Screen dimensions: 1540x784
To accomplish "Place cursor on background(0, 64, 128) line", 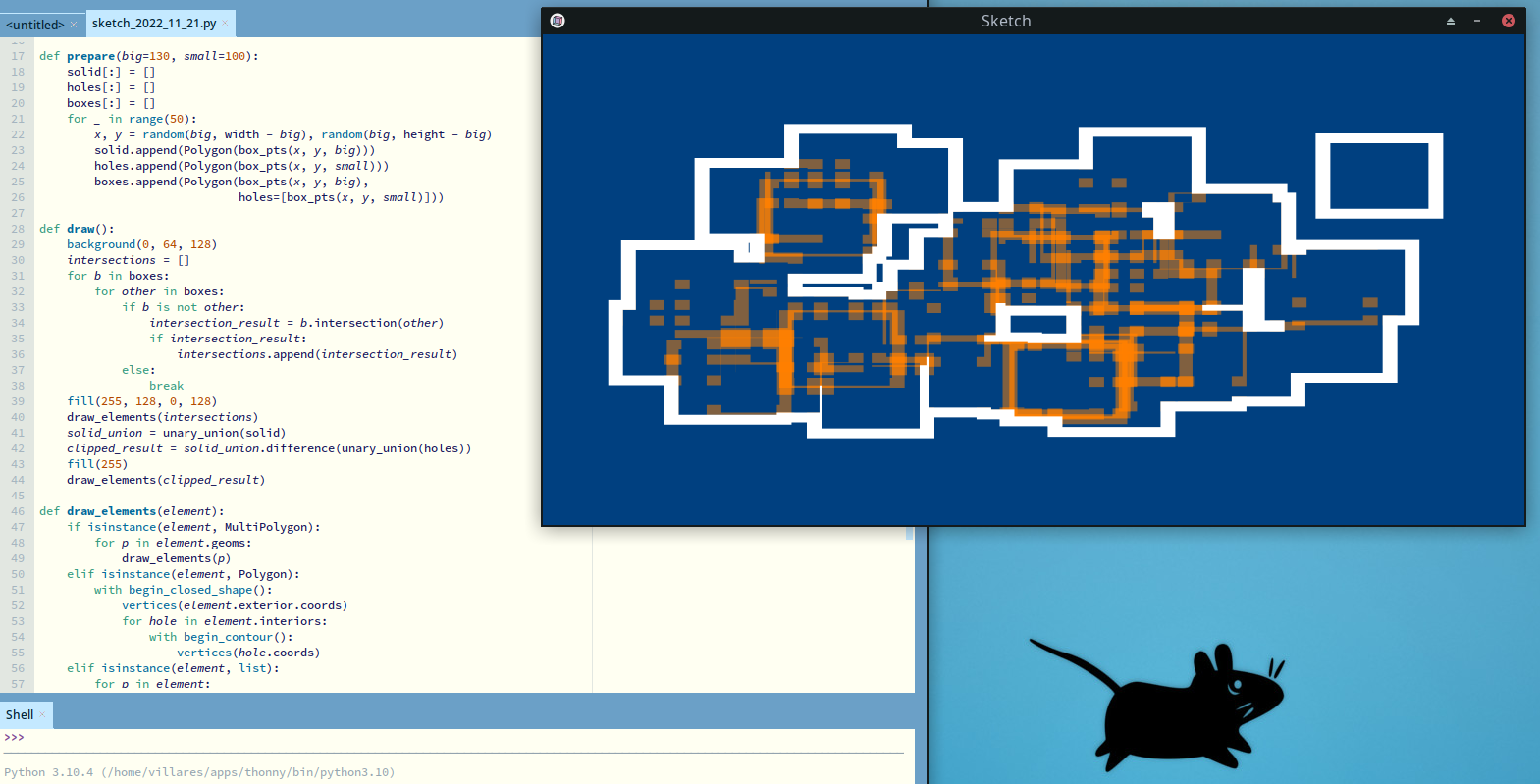I will click(x=141, y=244).
